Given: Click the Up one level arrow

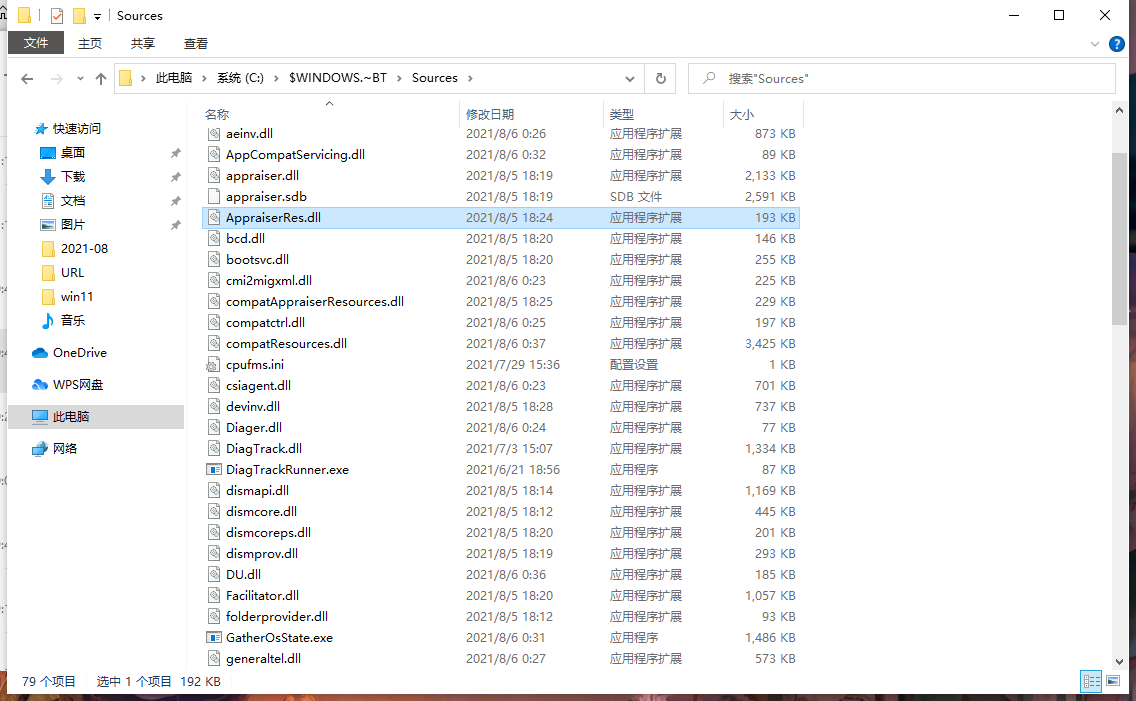Looking at the screenshot, I should [100, 78].
